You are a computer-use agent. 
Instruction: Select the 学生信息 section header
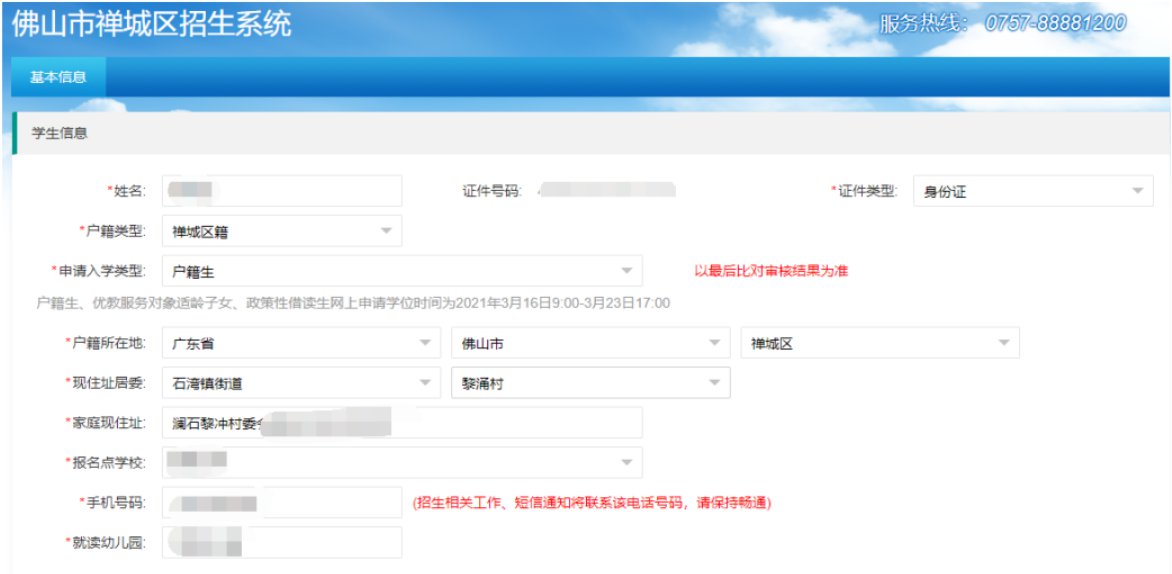[60, 133]
